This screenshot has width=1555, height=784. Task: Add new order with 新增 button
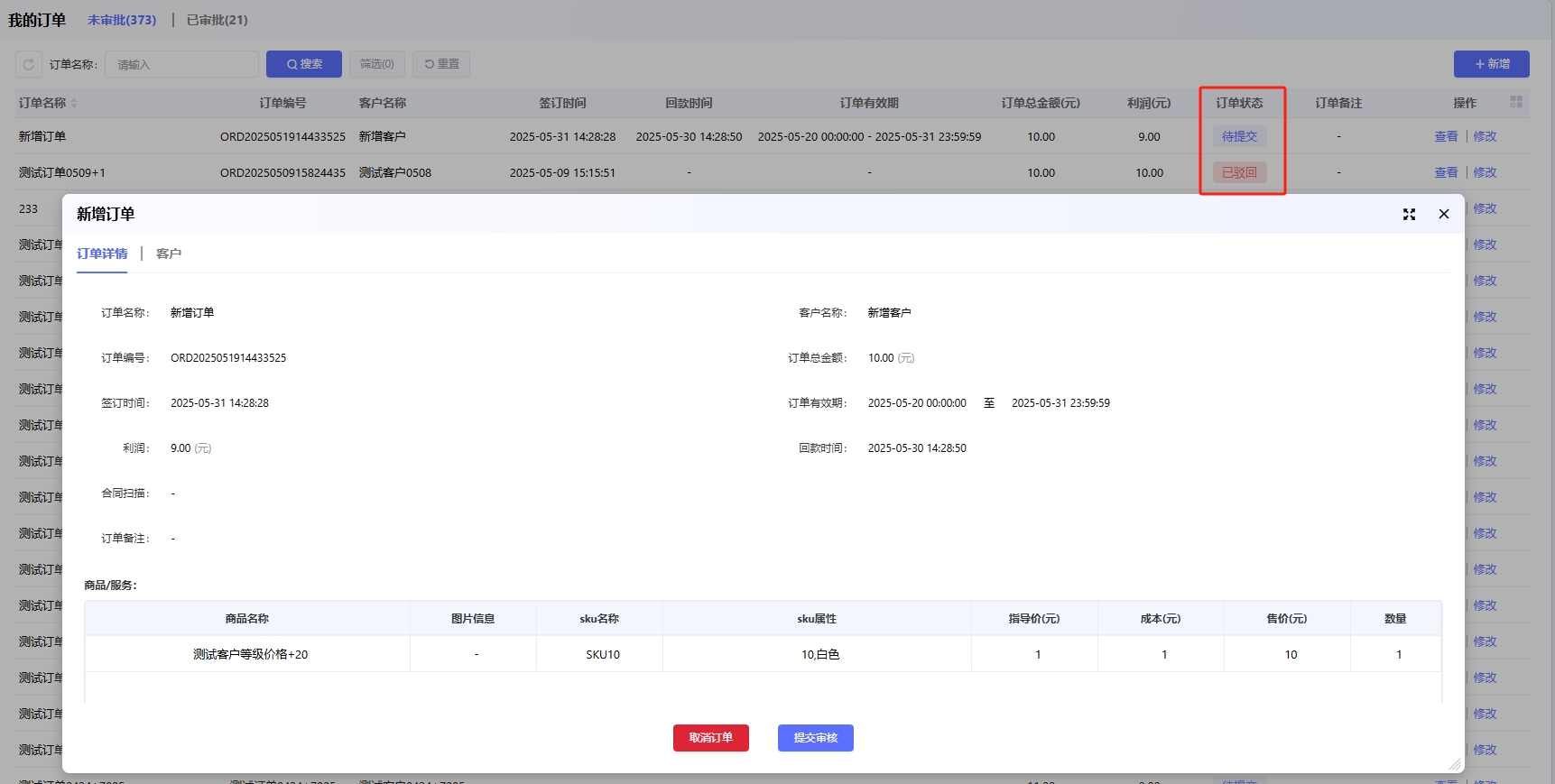click(x=1491, y=64)
